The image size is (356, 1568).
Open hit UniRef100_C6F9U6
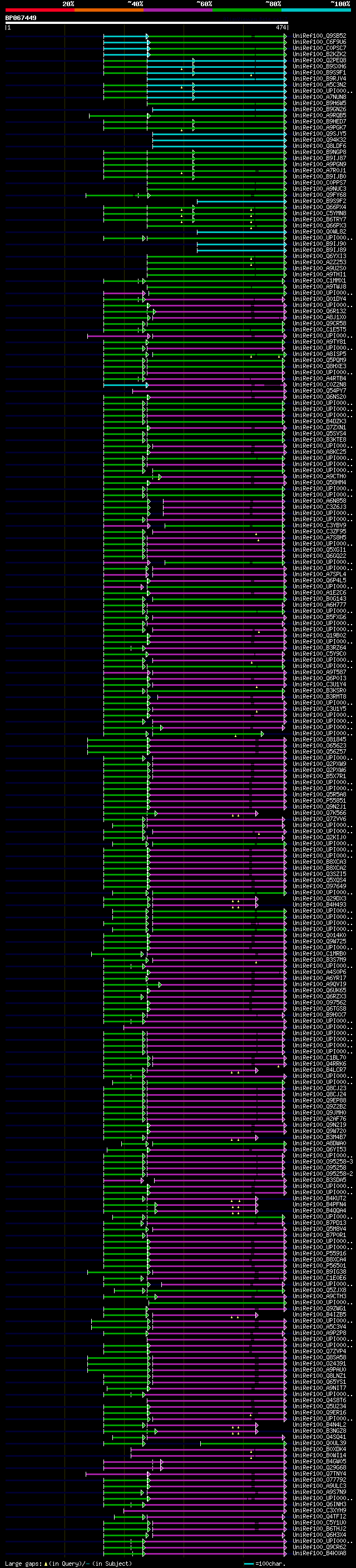coord(319,42)
